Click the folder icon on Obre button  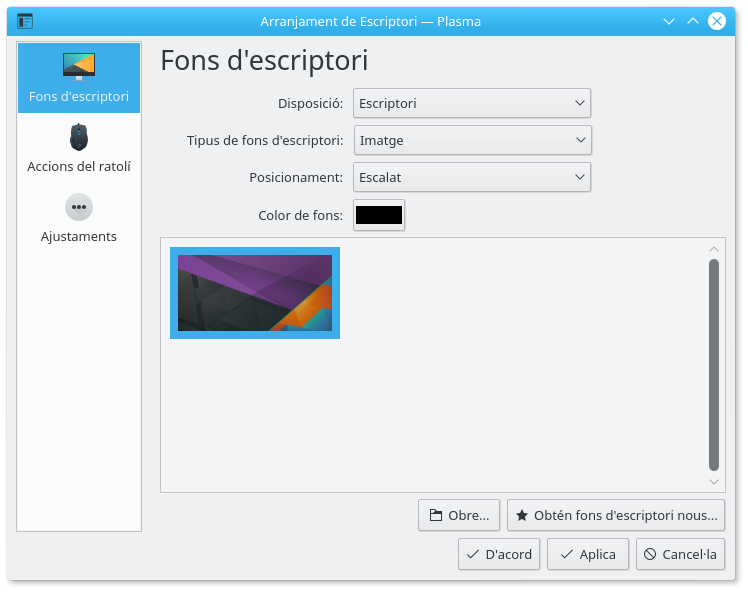pos(435,516)
